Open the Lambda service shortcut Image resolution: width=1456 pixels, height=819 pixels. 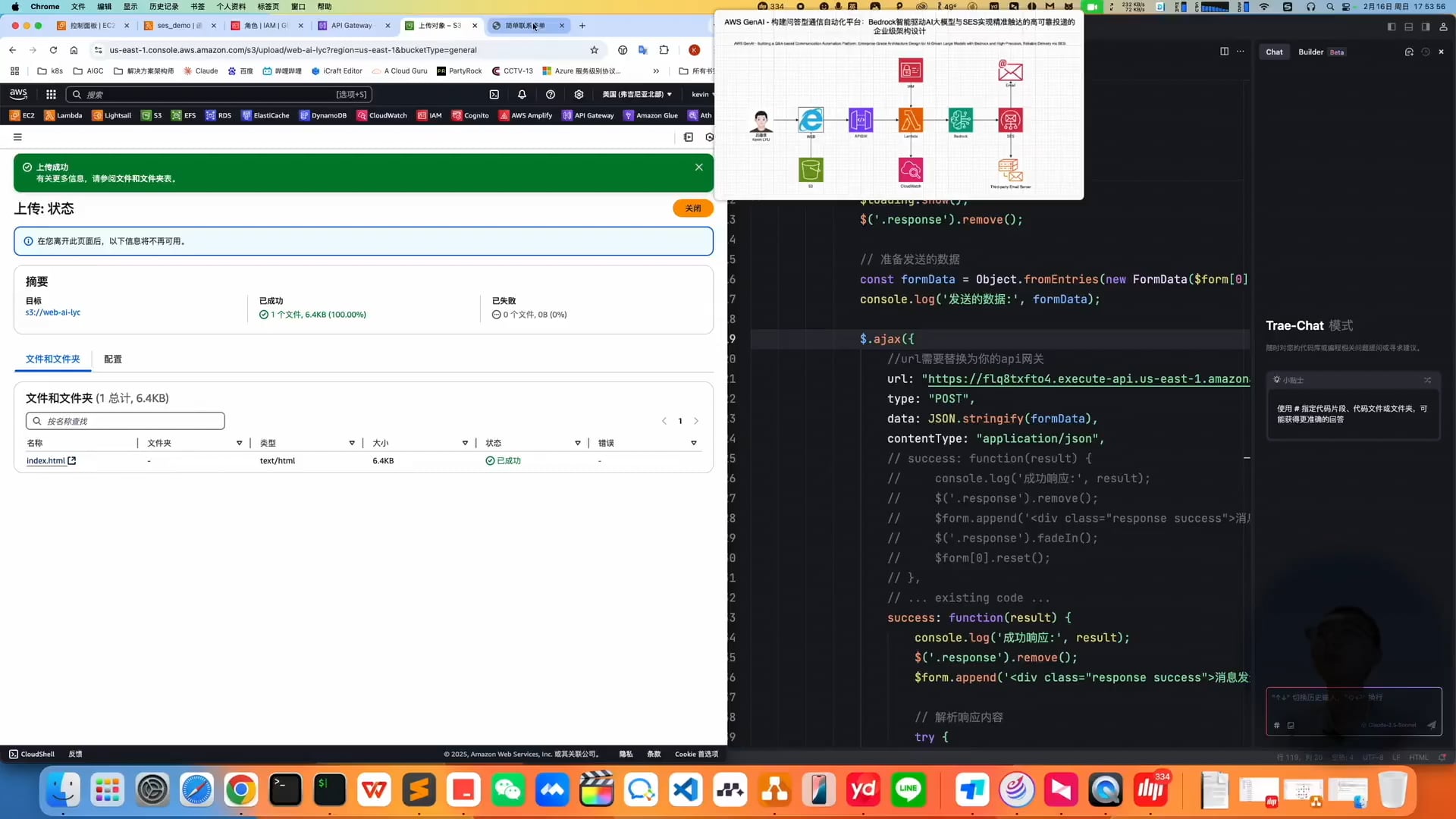[64, 116]
